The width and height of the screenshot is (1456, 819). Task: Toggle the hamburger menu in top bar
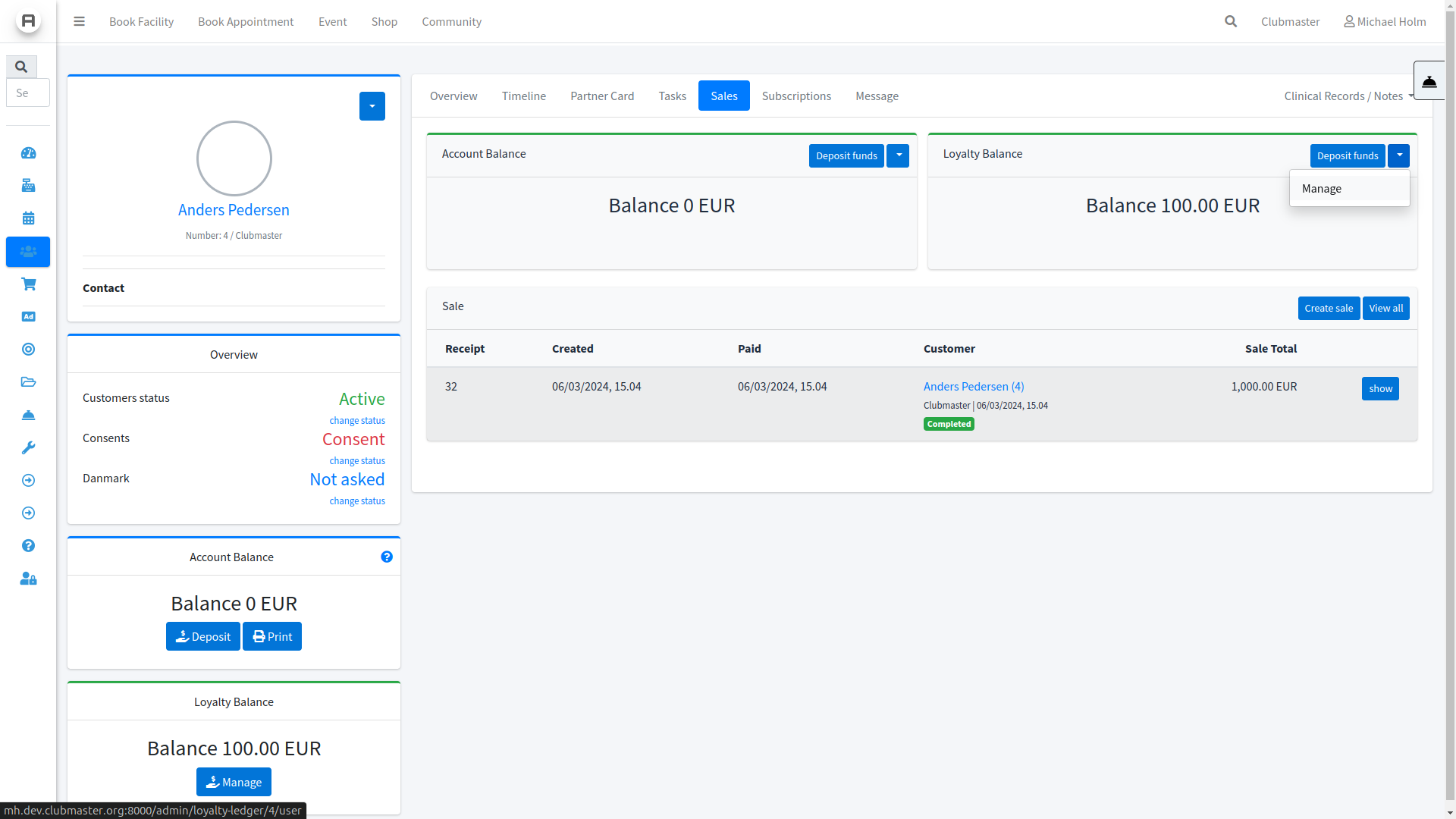79,21
